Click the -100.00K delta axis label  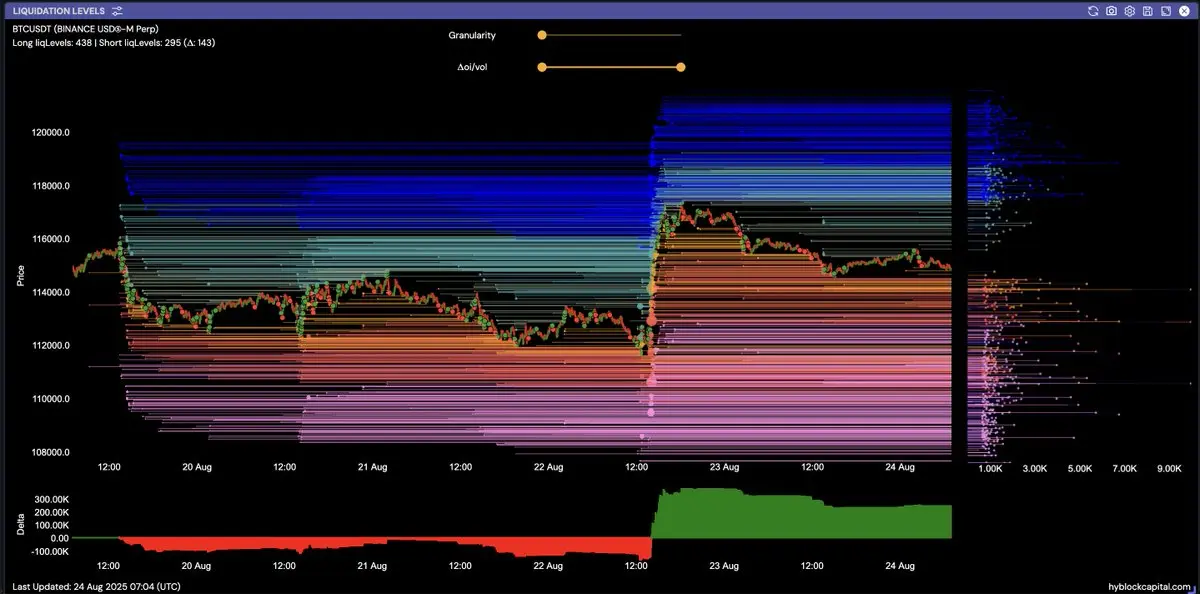coord(50,551)
